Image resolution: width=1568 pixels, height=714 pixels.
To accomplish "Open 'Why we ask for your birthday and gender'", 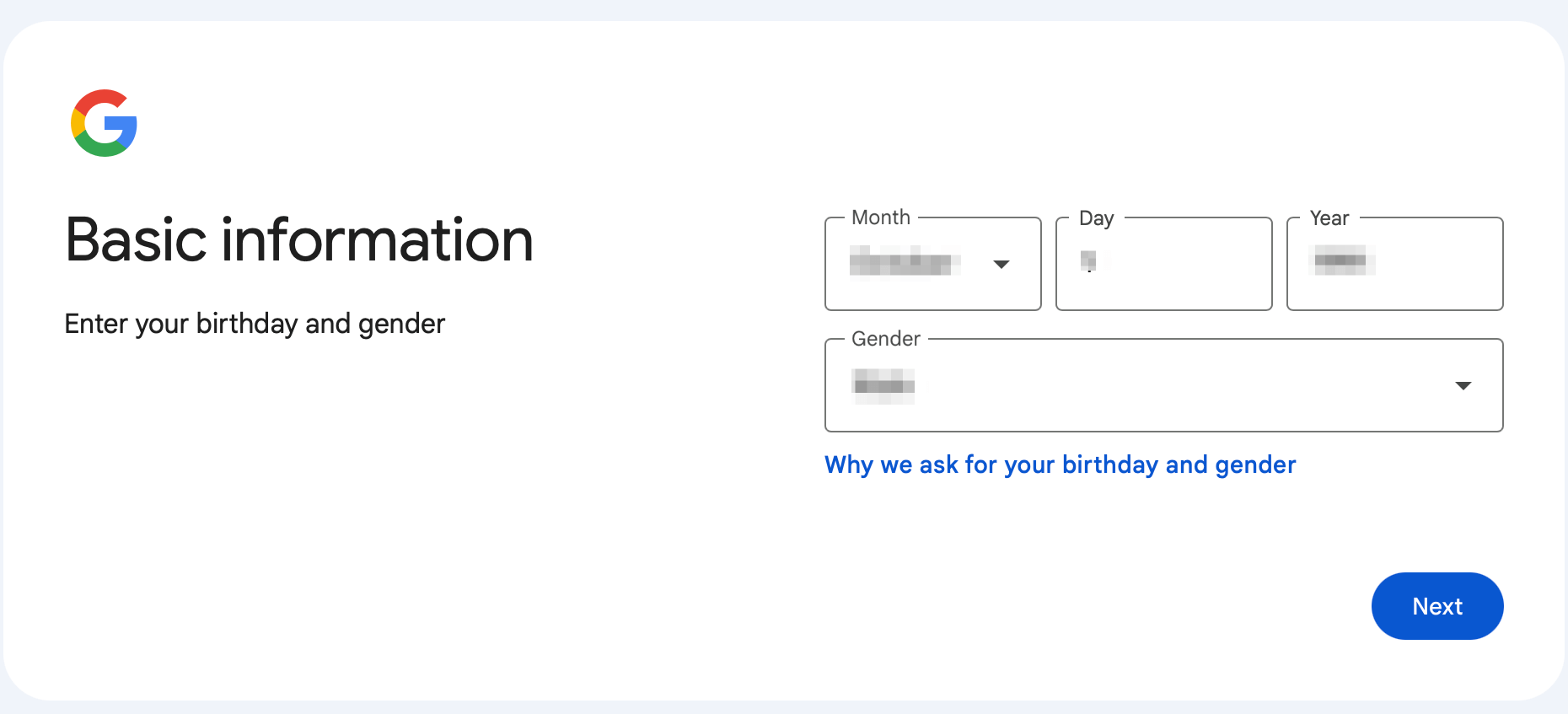I will coord(1060,464).
